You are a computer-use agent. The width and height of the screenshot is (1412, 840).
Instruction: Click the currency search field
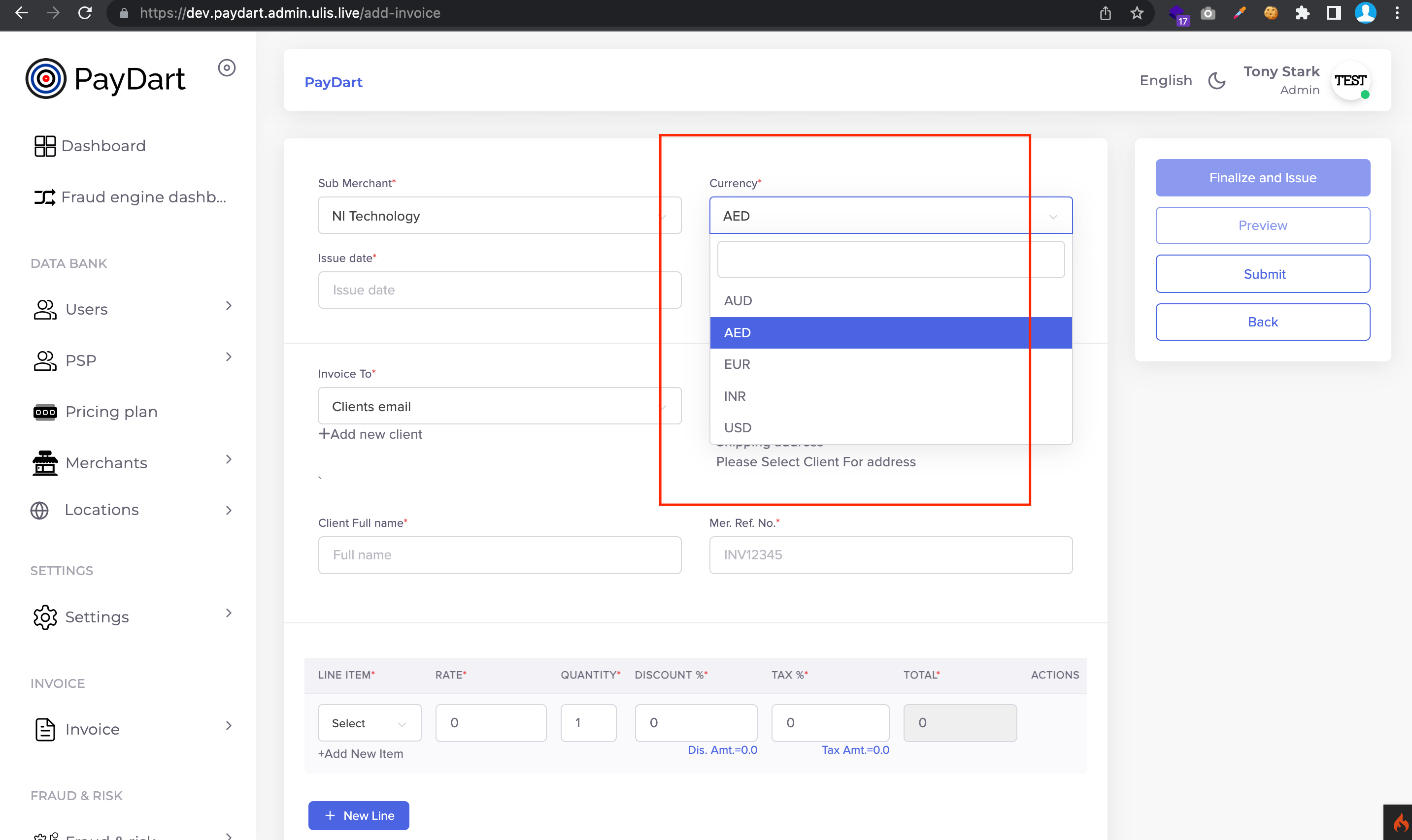point(891,260)
